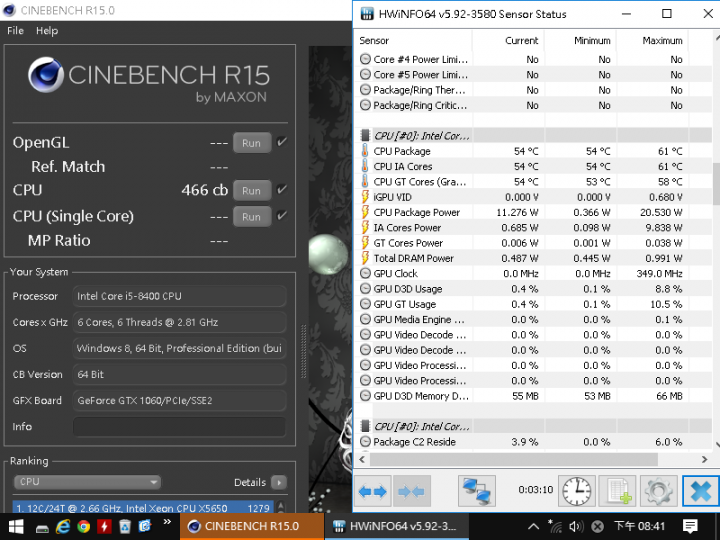Open the Cinebench Help menu
The image size is (720, 540).
47,31
